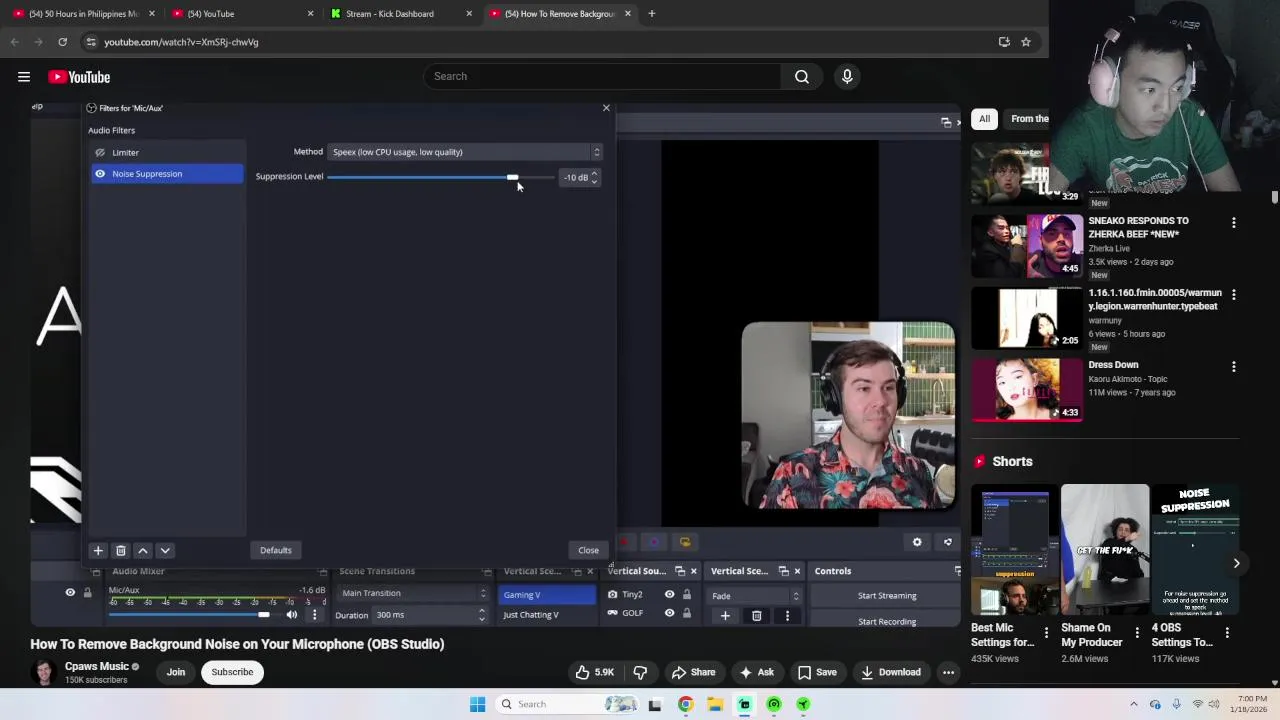Show next Shorts with arrow
Screen dimensions: 1280x720
(x=1236, y=564)
